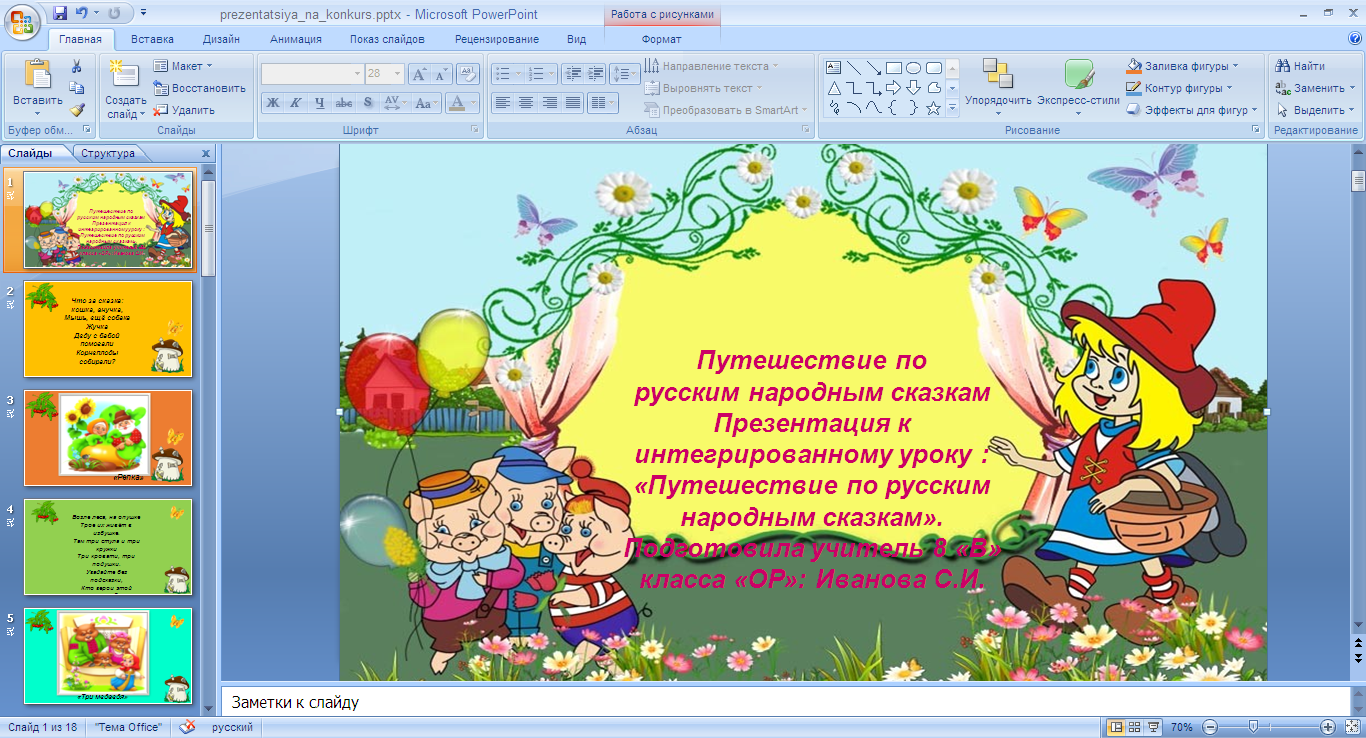Toggle bold Ж formatting
Image resolution: width=1366 pixels, height=738 pixels.
coord(273,102)
